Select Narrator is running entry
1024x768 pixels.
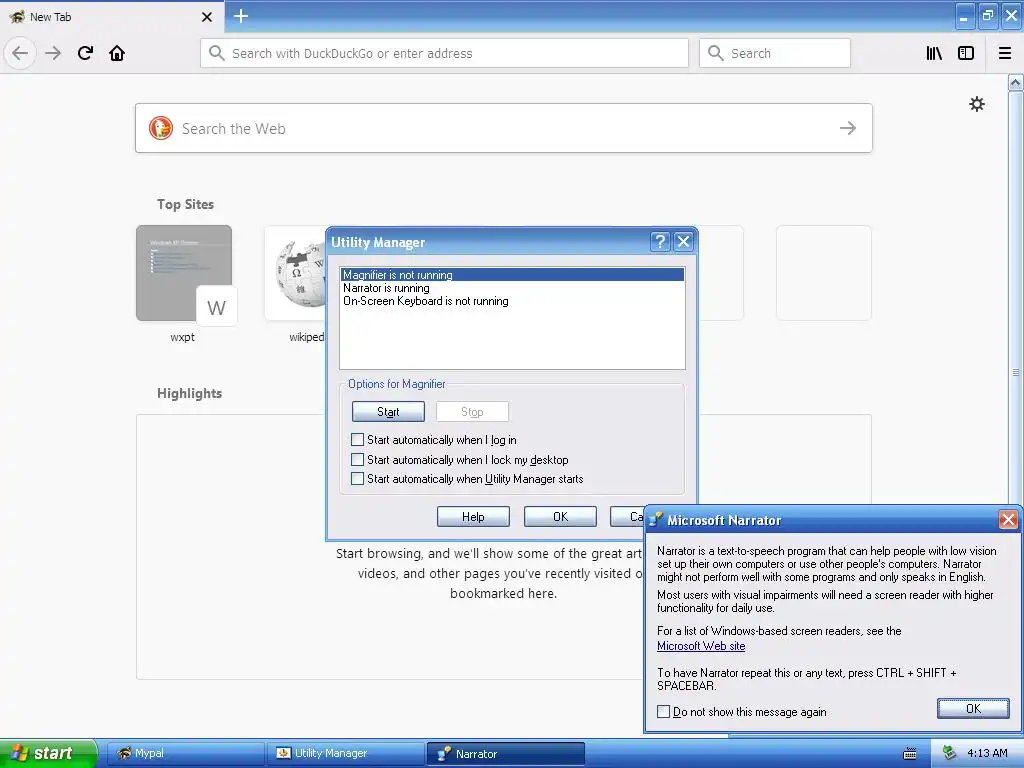512,288
